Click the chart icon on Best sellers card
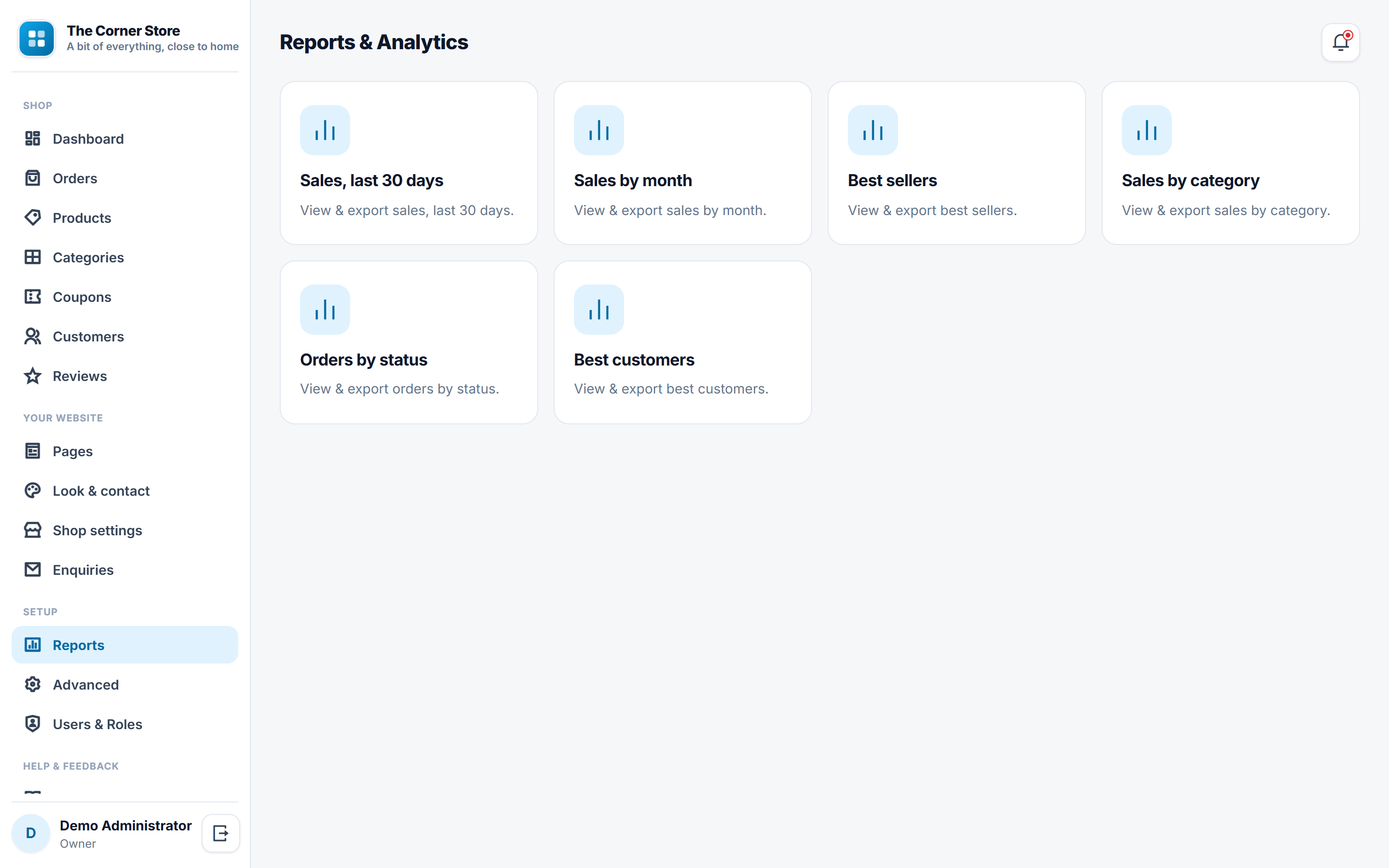Screen dimensions: 1389x868 click(872, 130)
